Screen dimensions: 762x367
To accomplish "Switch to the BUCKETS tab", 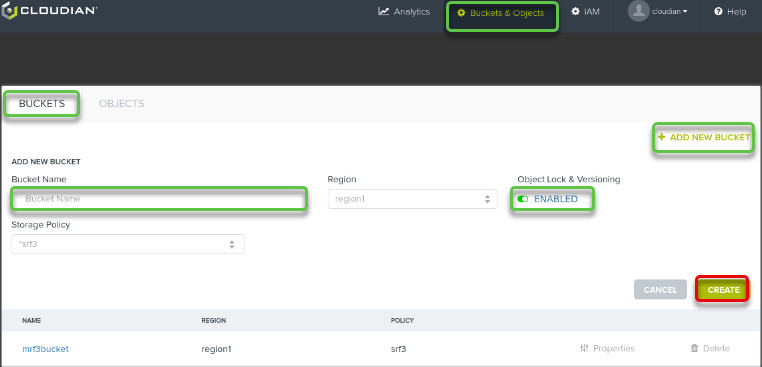I will pyautogui.click(x=42, y=104).
